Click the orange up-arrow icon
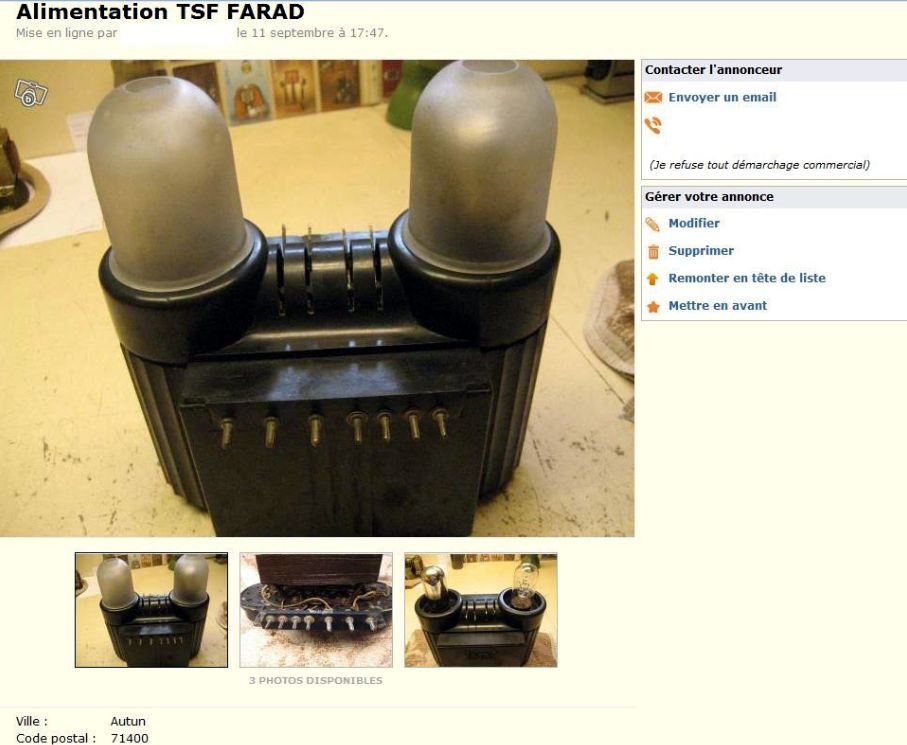The width and height of the screenshot is (907, 745). [652, 279]
